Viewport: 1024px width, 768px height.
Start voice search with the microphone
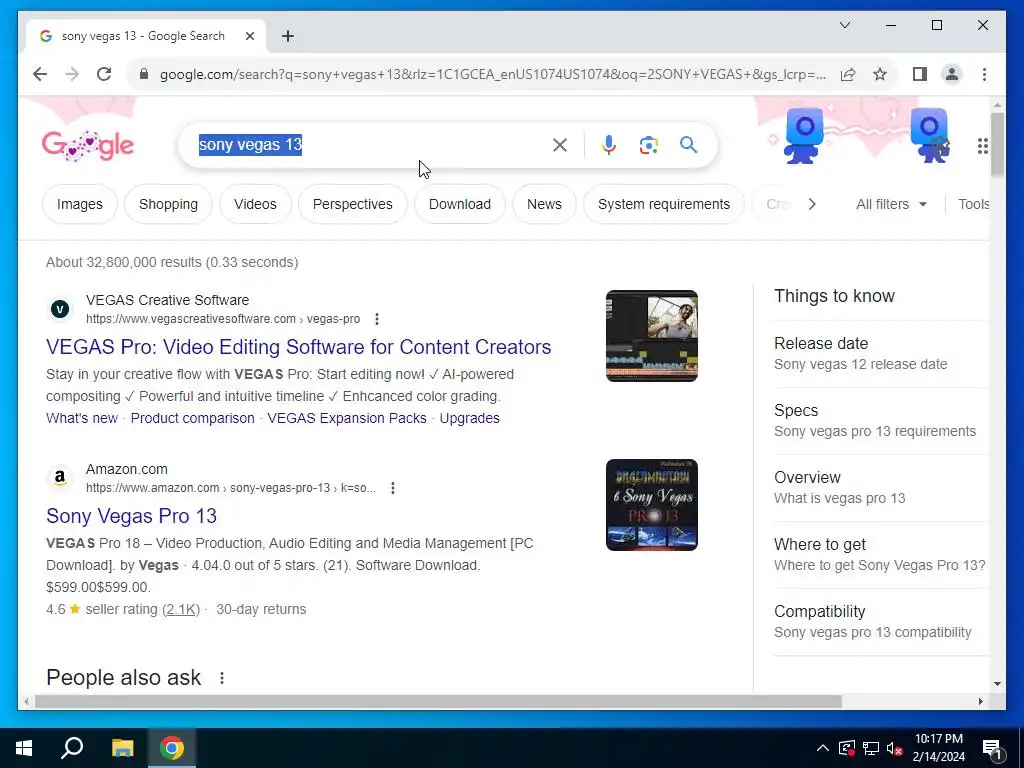pyautogui.click(x=609, y=145)
